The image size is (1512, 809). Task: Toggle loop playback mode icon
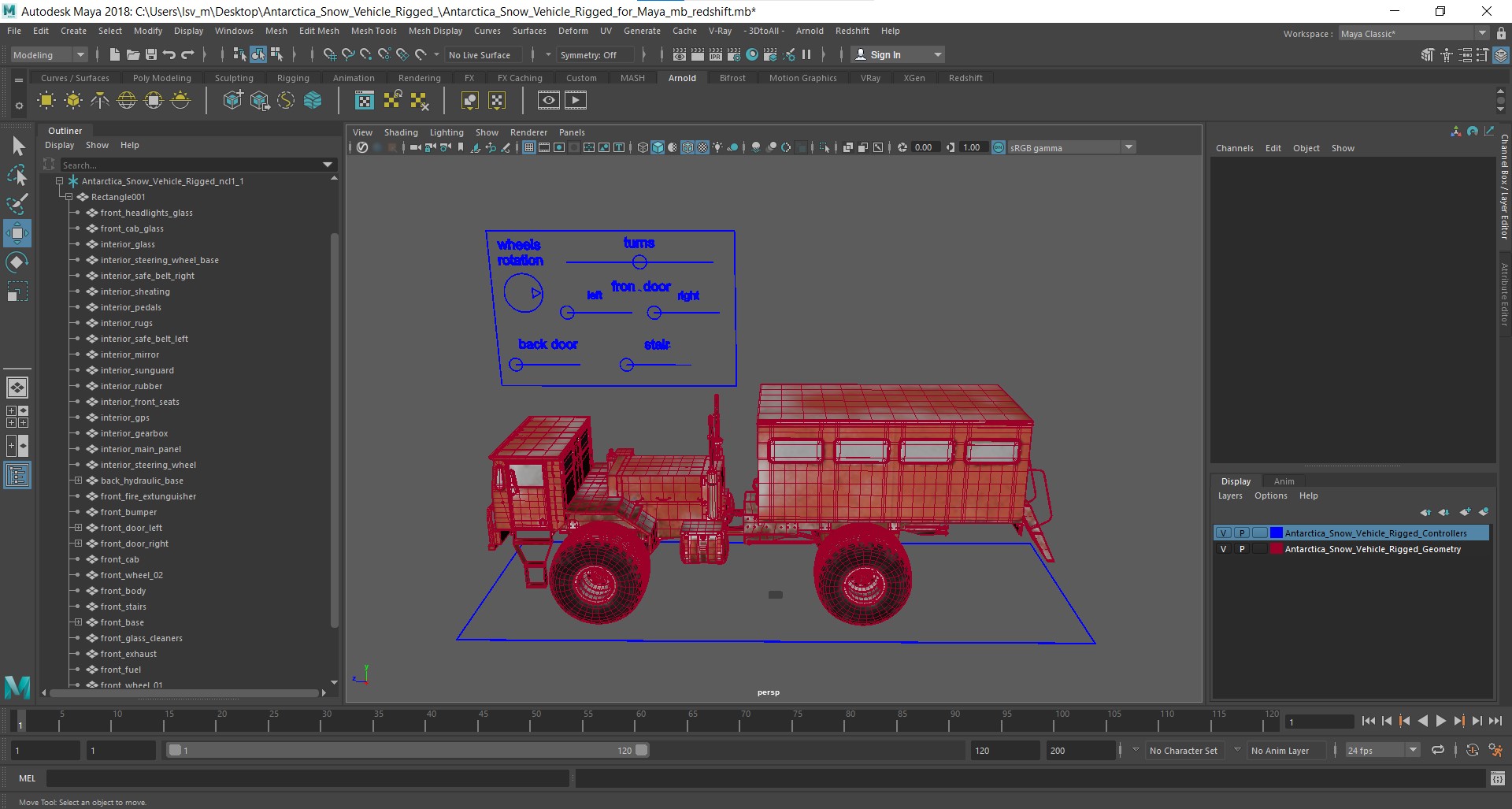1438,750
